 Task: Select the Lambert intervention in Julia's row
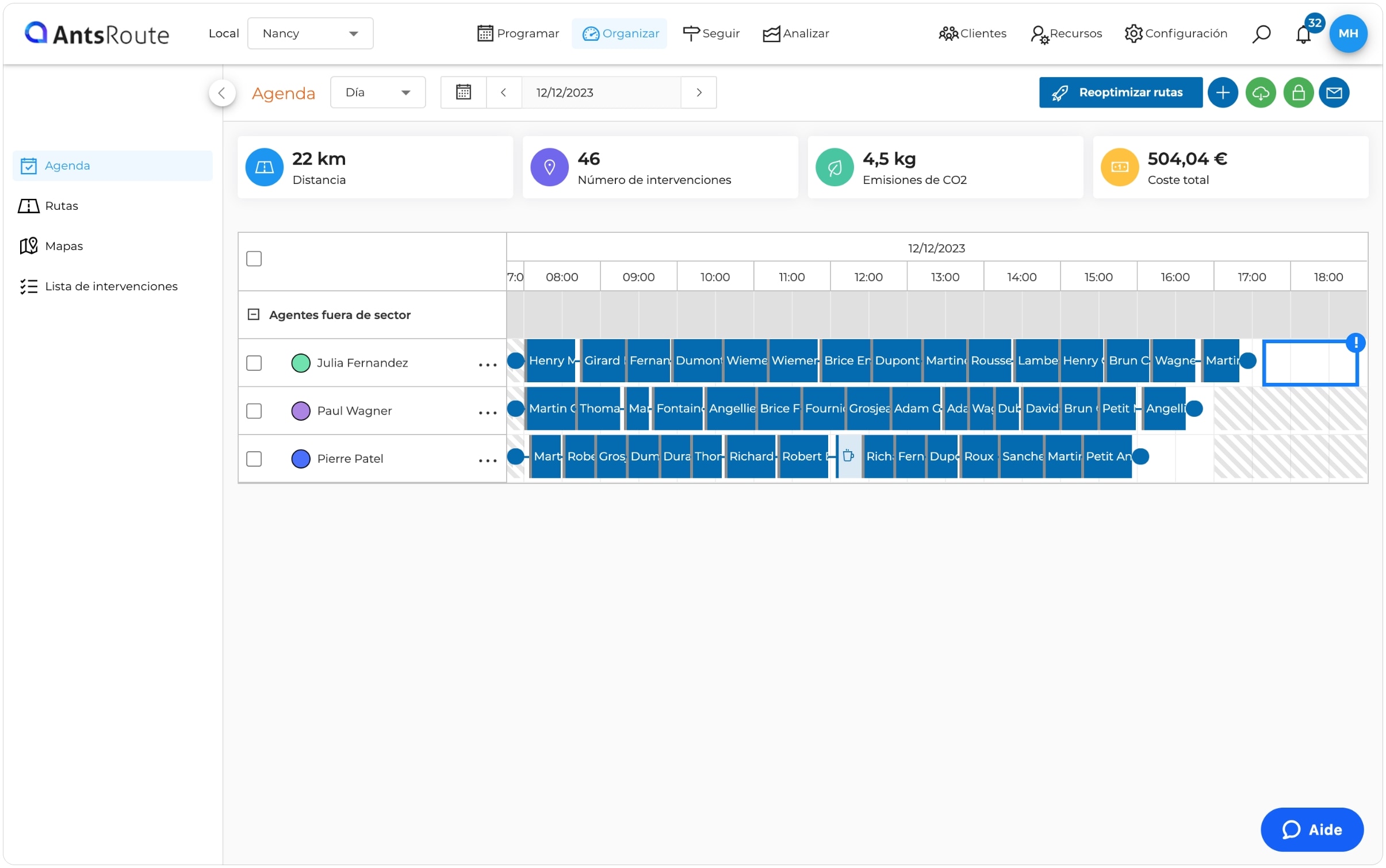pos(1037,361)
